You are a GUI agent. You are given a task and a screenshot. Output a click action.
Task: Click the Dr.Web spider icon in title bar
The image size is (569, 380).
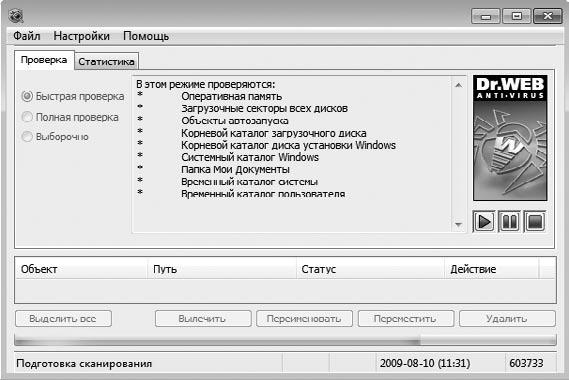pos(15,16)
